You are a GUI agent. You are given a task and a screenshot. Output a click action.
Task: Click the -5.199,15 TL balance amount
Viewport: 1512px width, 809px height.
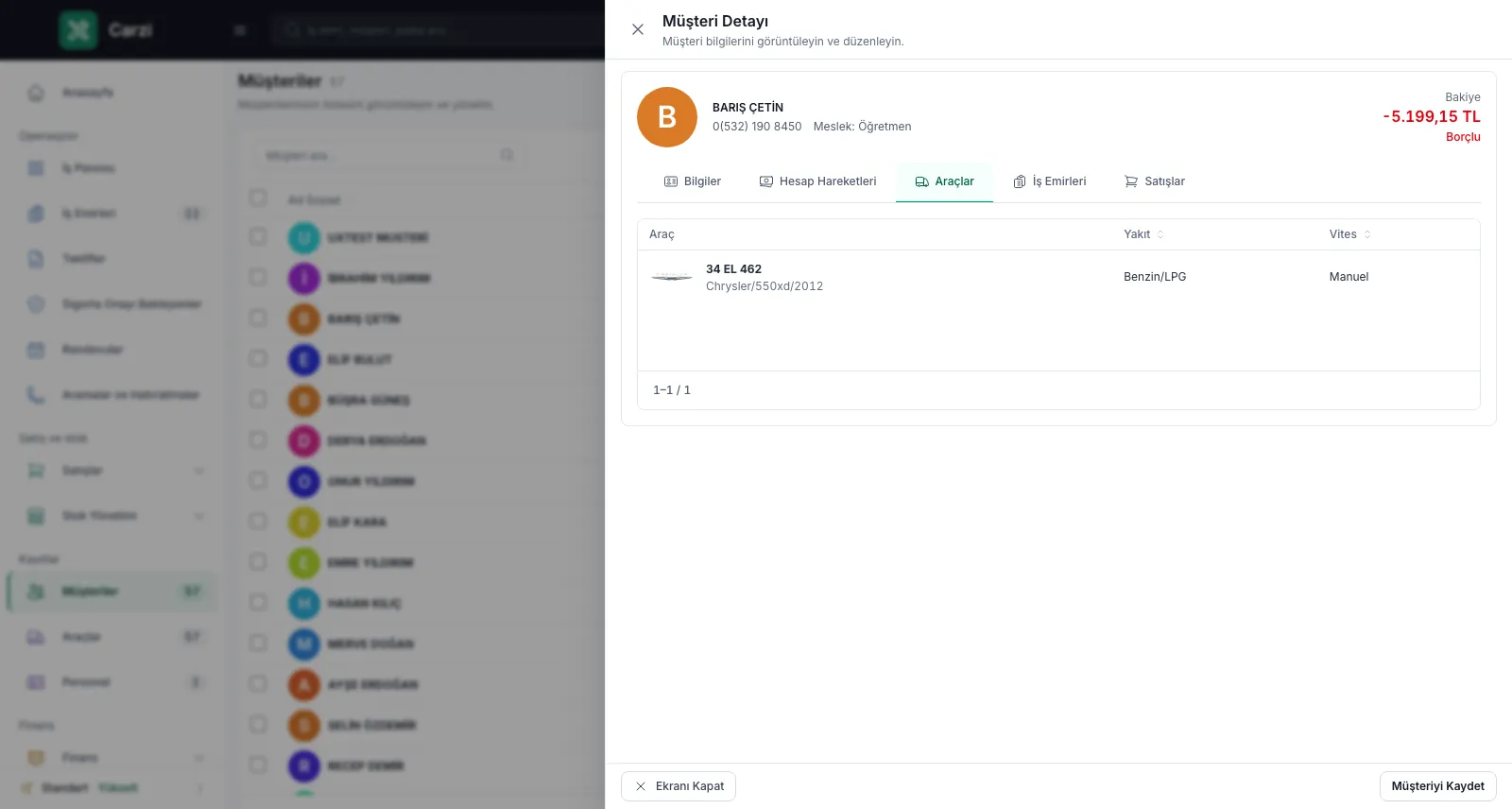coord(1432,116)
